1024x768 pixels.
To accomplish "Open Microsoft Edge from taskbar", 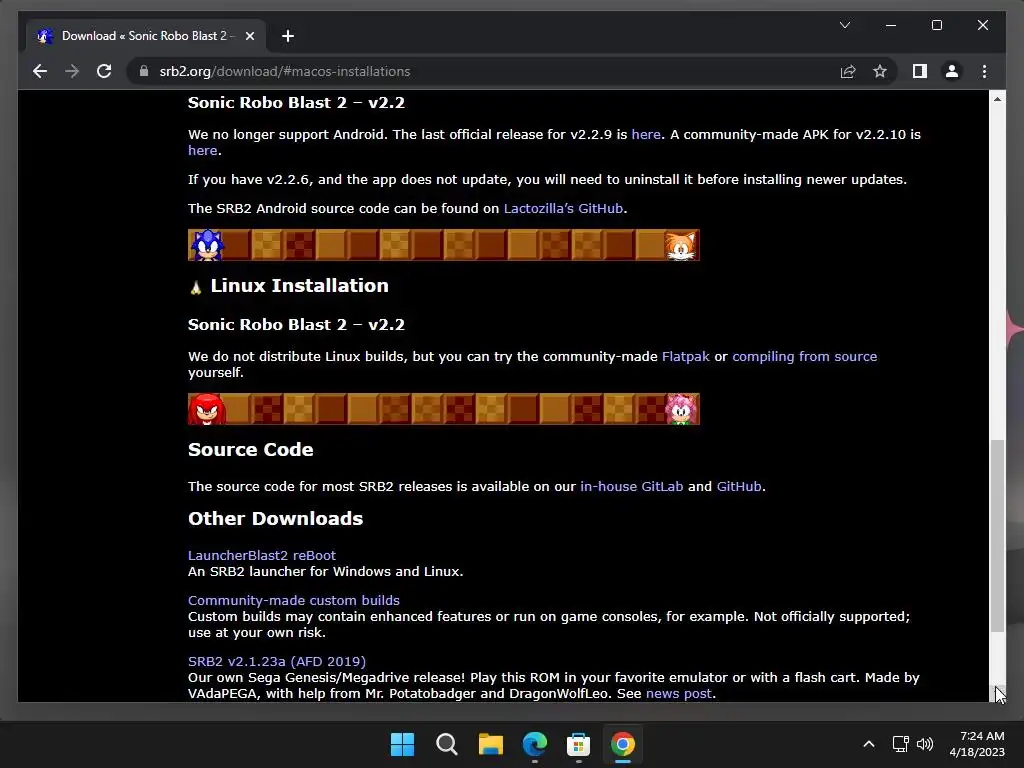I will [x=534, y=744].
